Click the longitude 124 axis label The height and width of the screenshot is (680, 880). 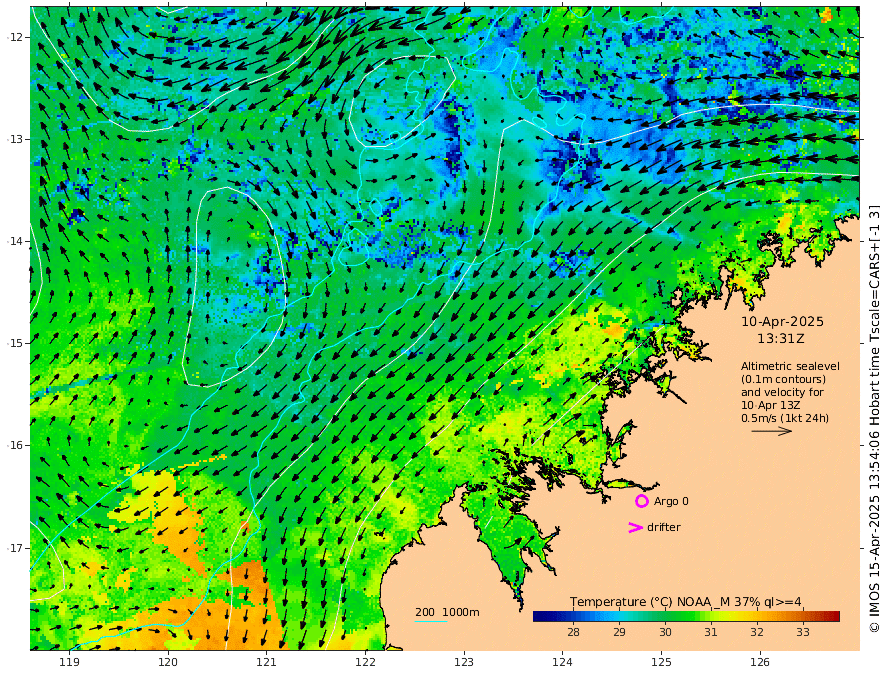click(563, 662)
